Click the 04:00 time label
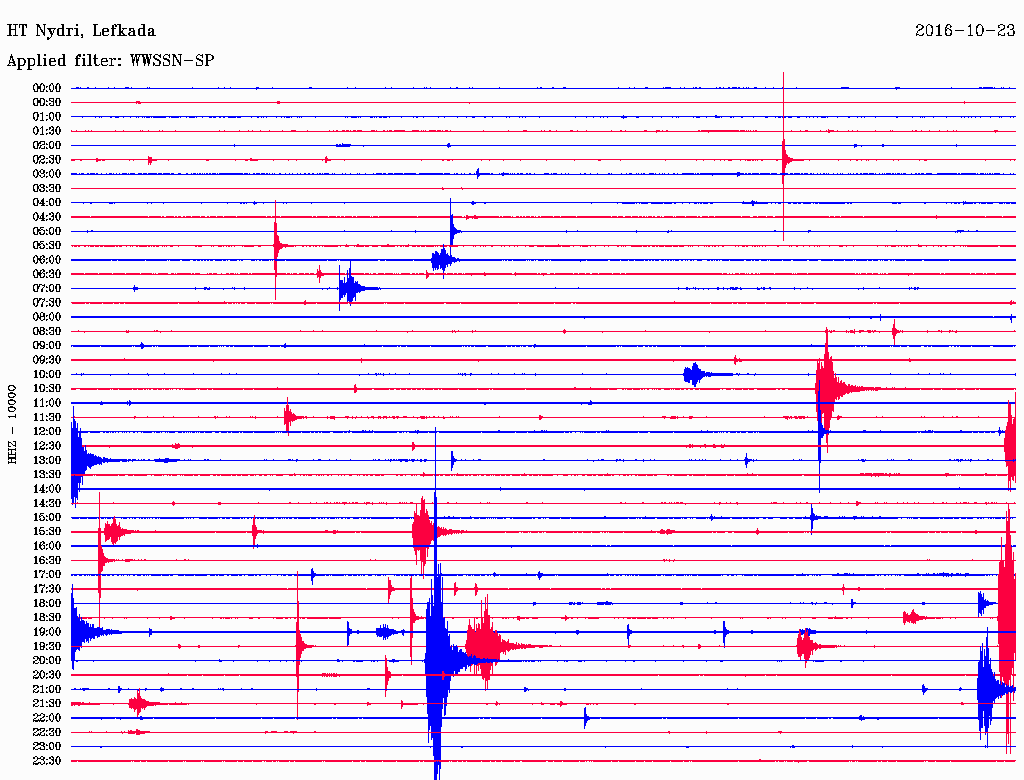 tap(47, 203)
